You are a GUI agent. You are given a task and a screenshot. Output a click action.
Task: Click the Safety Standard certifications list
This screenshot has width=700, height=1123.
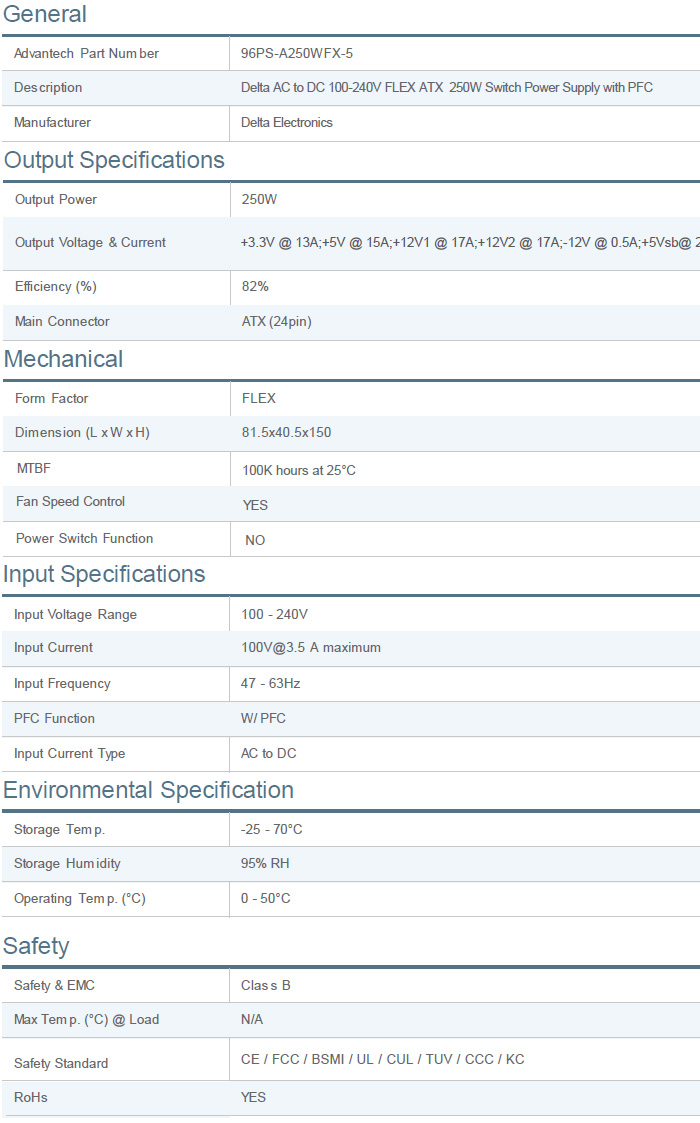click(x=382, y=1059)
